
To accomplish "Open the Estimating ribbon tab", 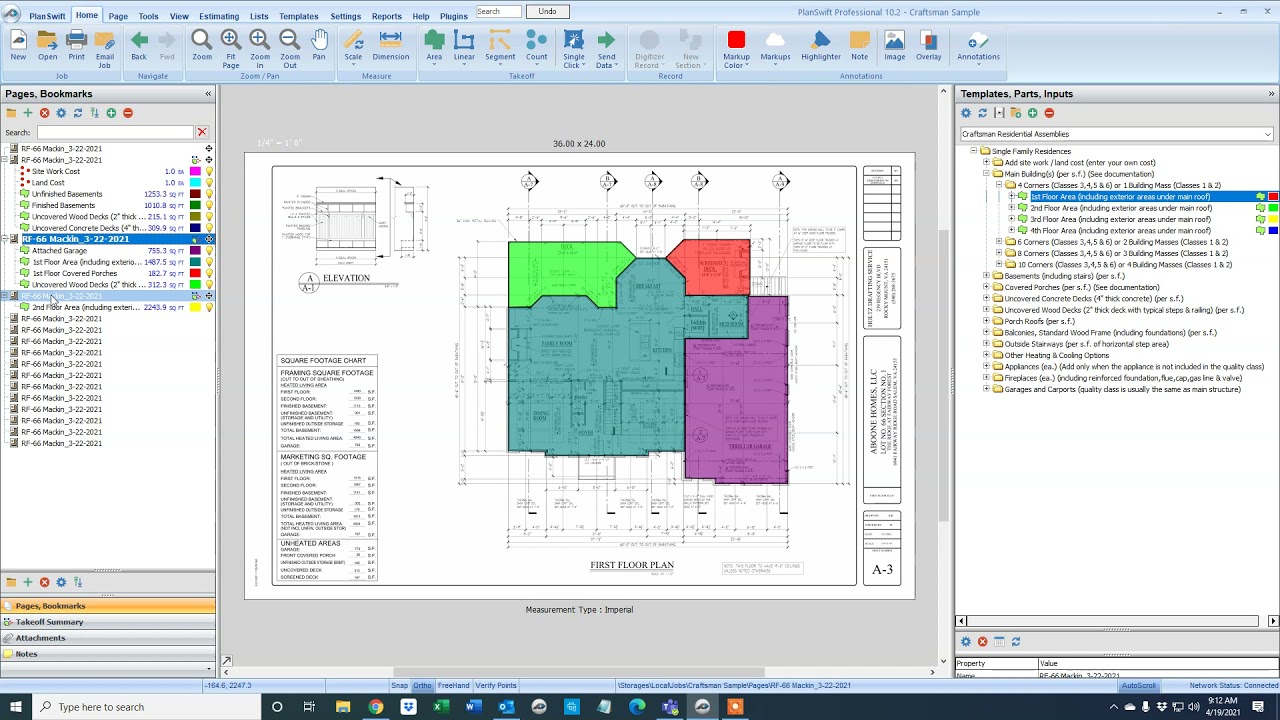I will (x=219, y=16).
